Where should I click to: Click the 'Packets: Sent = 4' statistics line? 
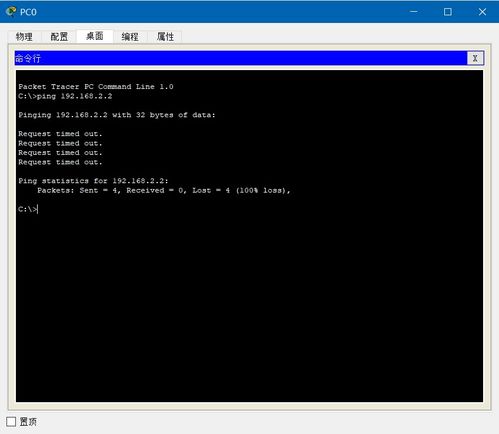(x=164, y=190)
